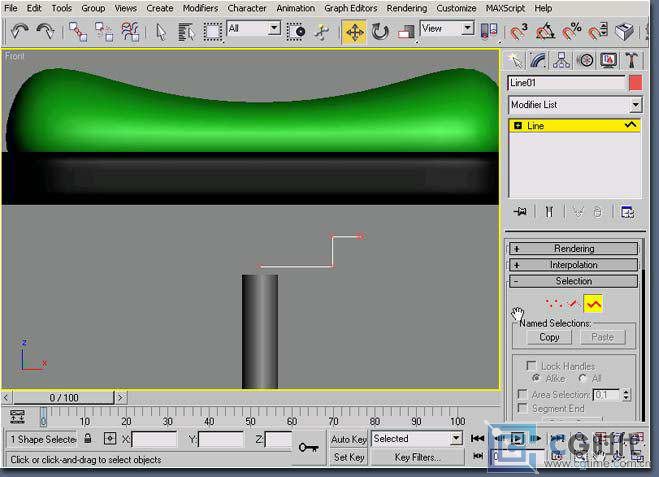Activate the Select and Scale tool
The height and width of the screenshot is (477, 659).
click(406, 32)
